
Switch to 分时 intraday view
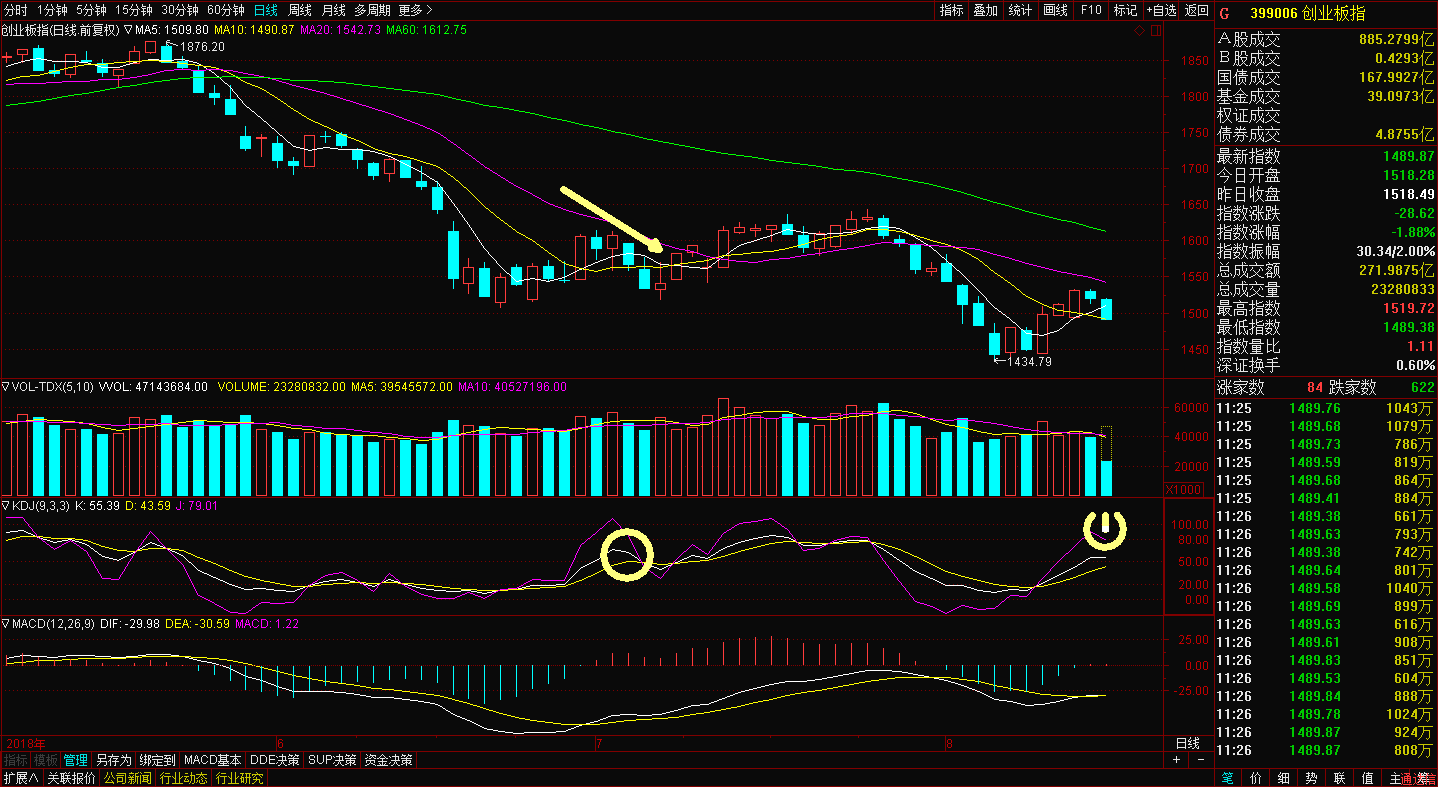[16, 10]
